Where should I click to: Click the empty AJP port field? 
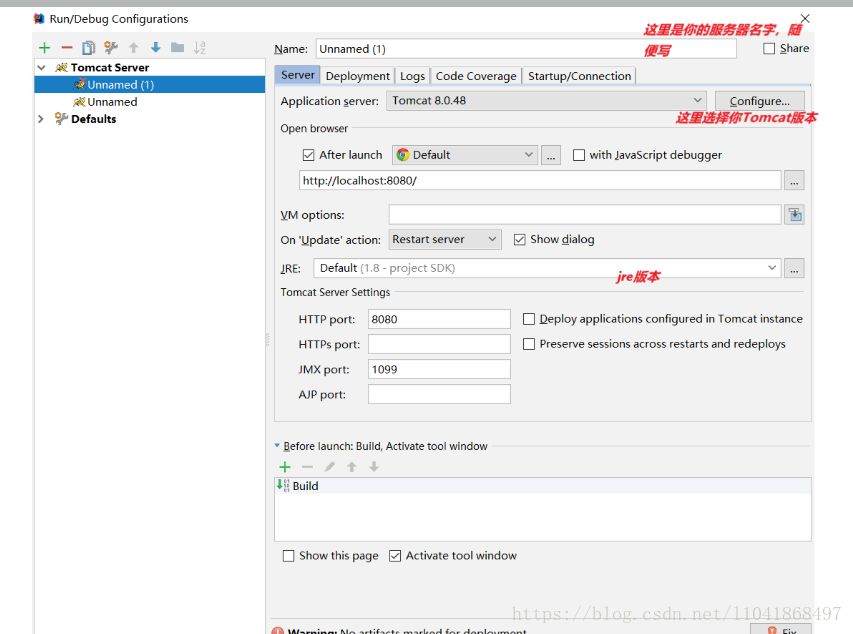(x=439, y=394)
